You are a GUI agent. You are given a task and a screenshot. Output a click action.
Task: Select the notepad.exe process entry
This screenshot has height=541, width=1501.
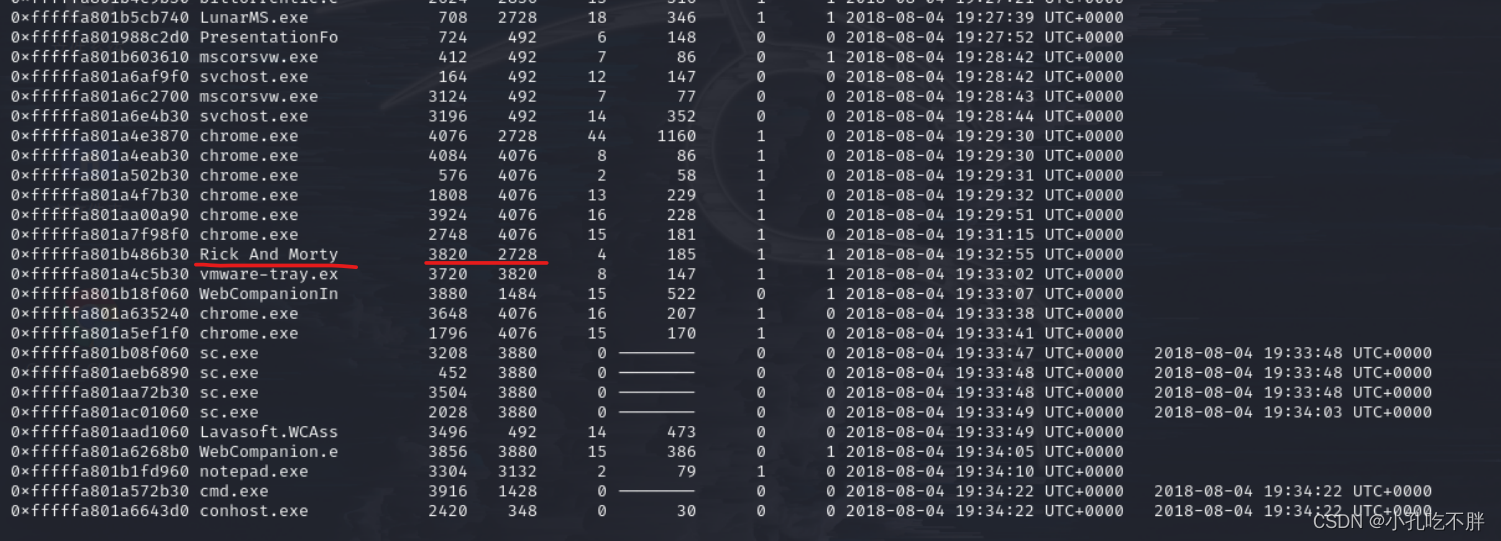pos(254,471)
